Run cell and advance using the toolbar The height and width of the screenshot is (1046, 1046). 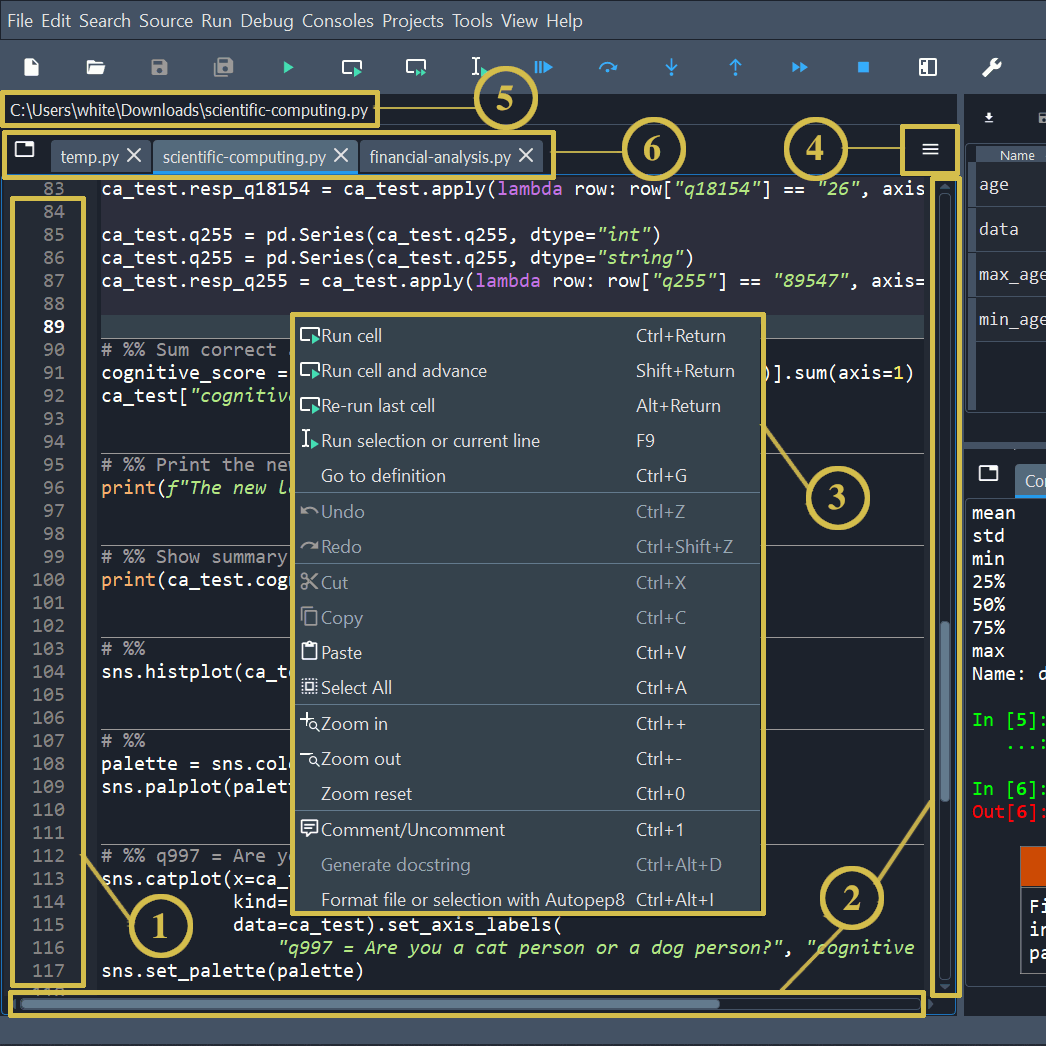tap(415, 67)
